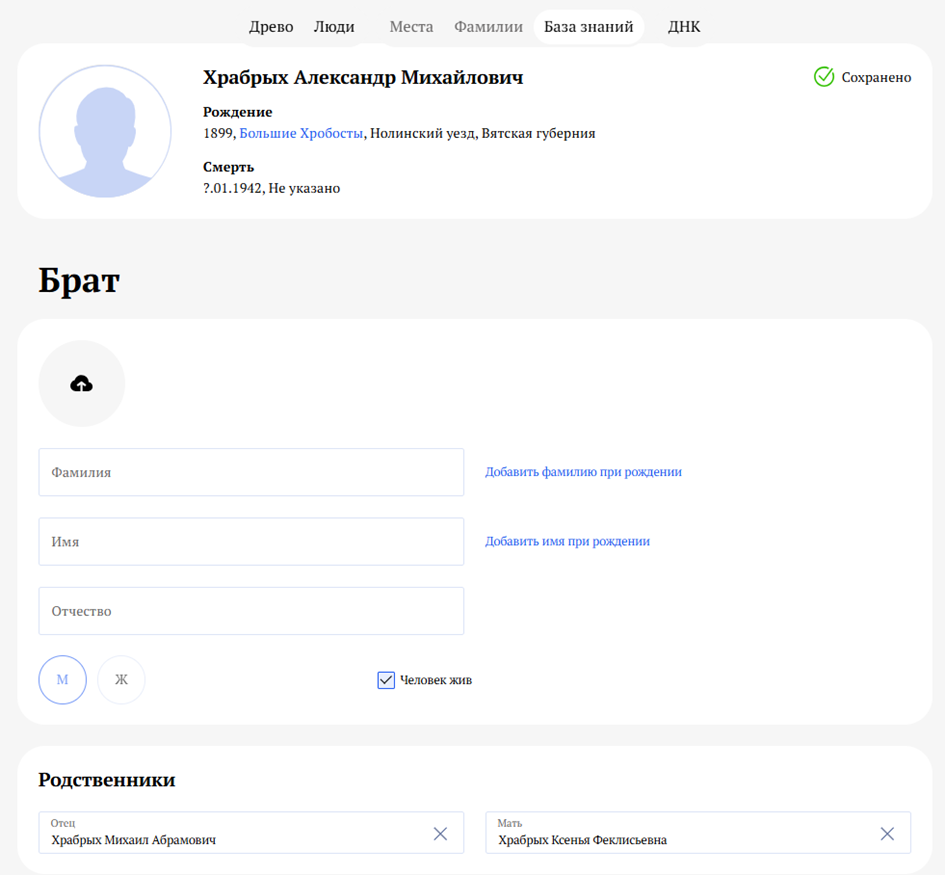The width and height of the screenshot is (945, 875).
Task: Click Александр Михайлович's profile avatar
Action: point(105,131)
